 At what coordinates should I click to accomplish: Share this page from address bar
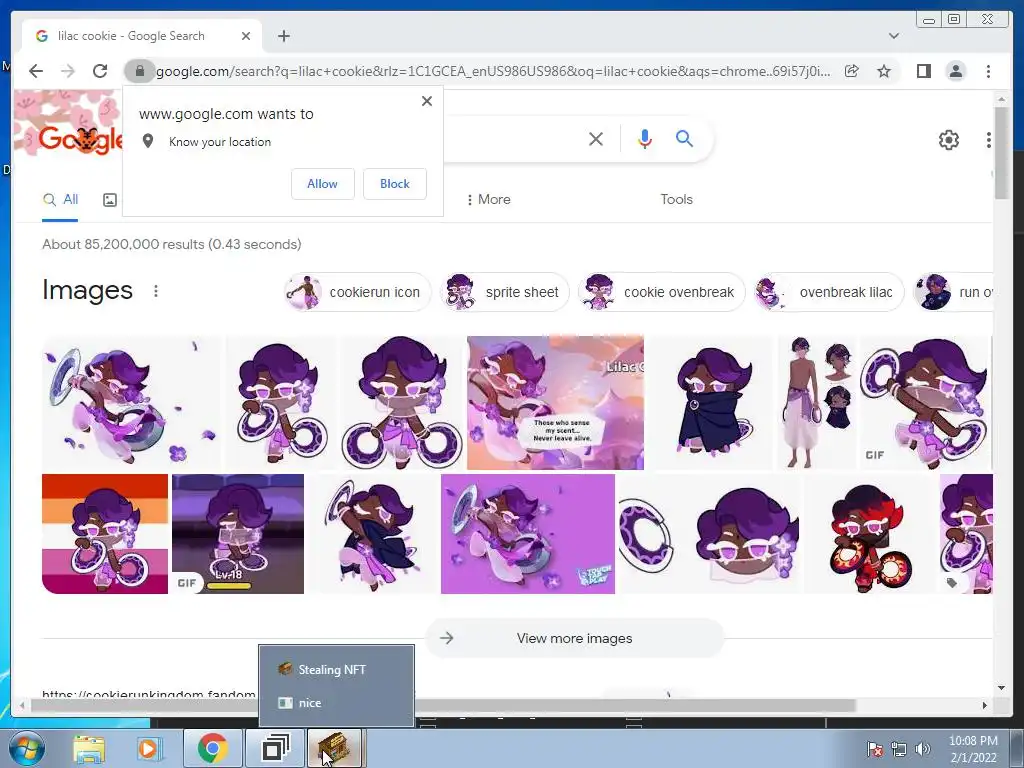coord(852,71)
